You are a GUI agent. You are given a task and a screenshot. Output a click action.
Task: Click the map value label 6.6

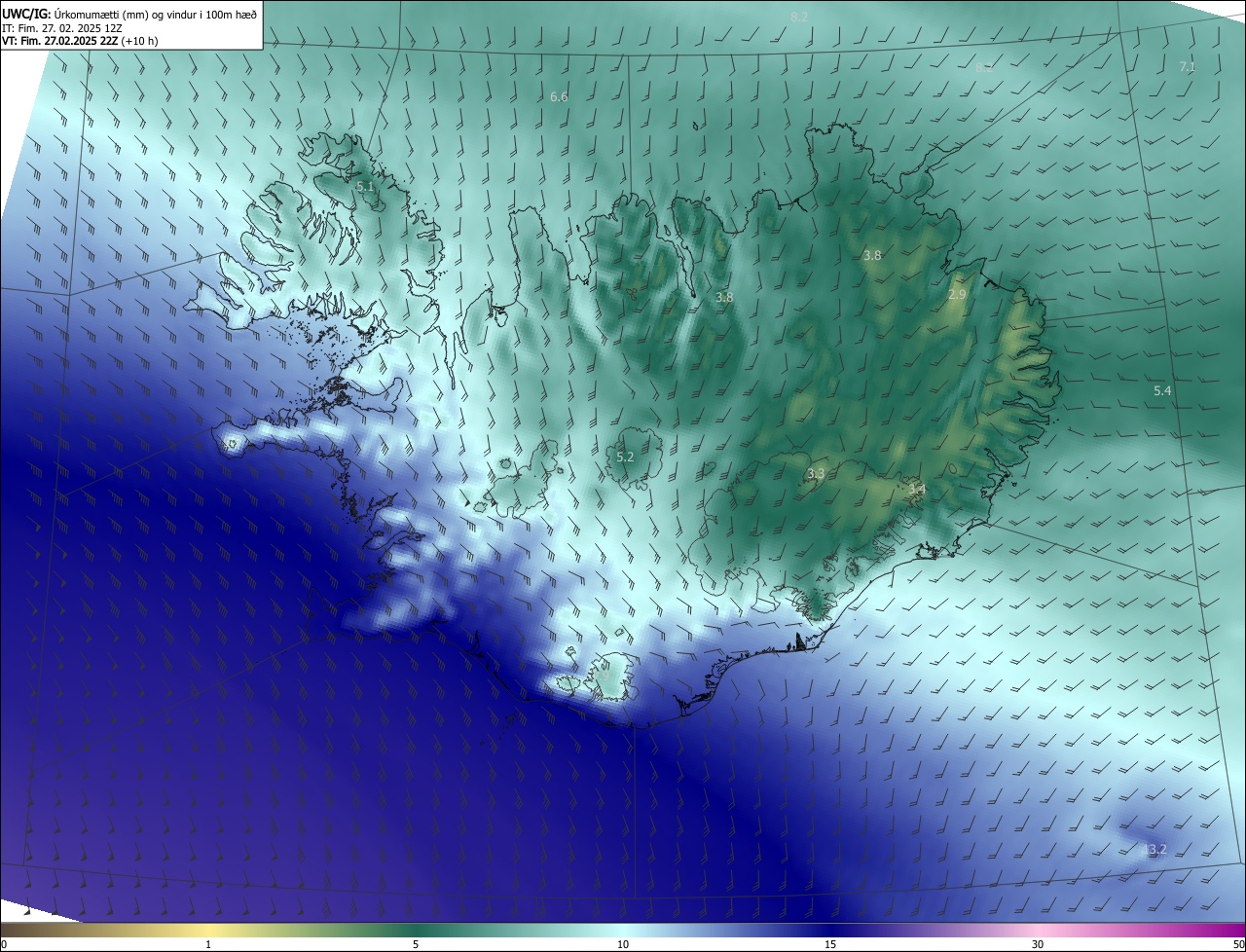pyautogui.click(x=559, y=97)
